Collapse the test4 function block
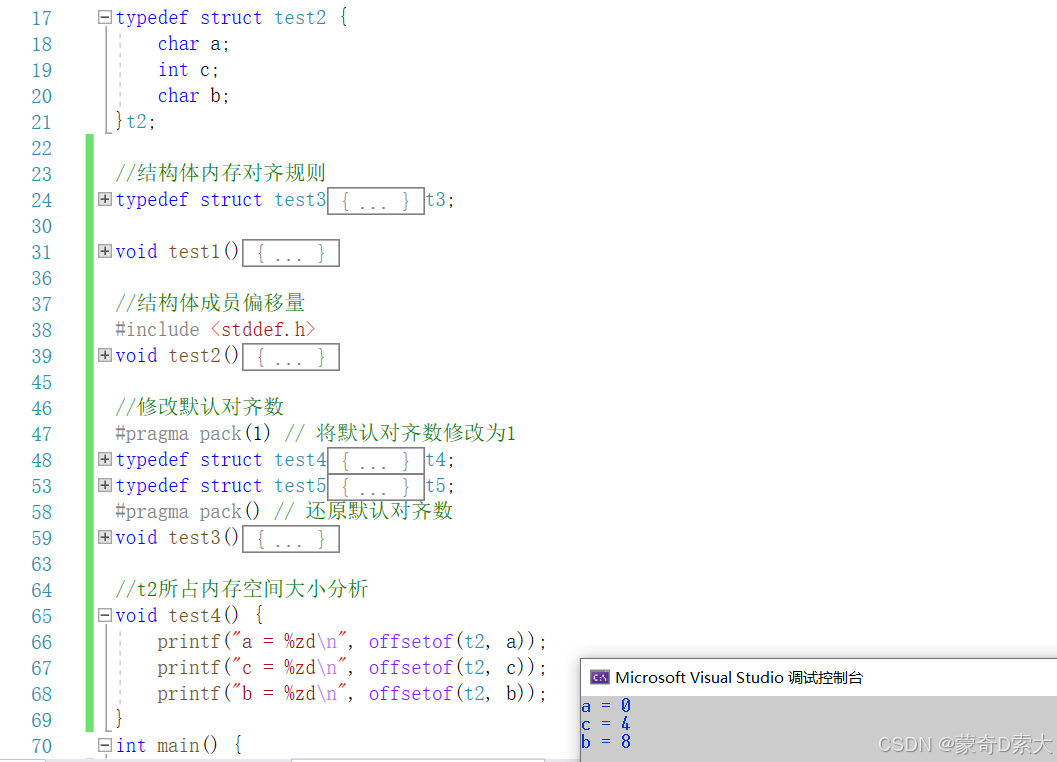Screen dimensions: 1057x762 (x=104, y=615)
